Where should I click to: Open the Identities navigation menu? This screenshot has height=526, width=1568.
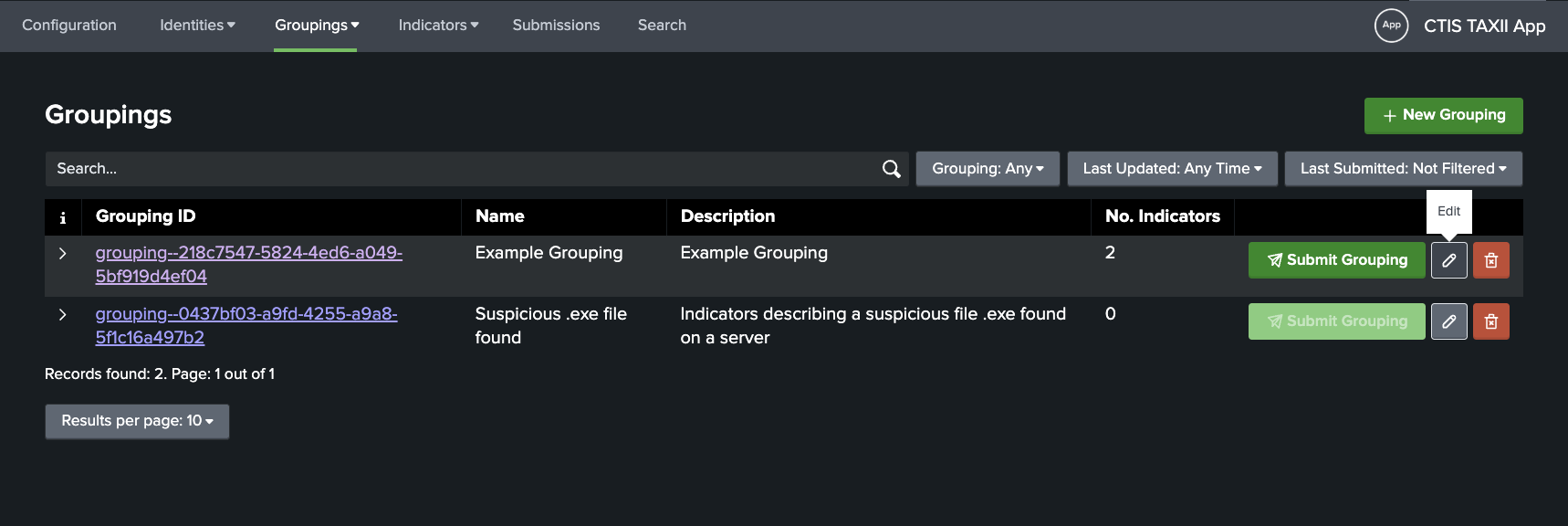[197, 26]
